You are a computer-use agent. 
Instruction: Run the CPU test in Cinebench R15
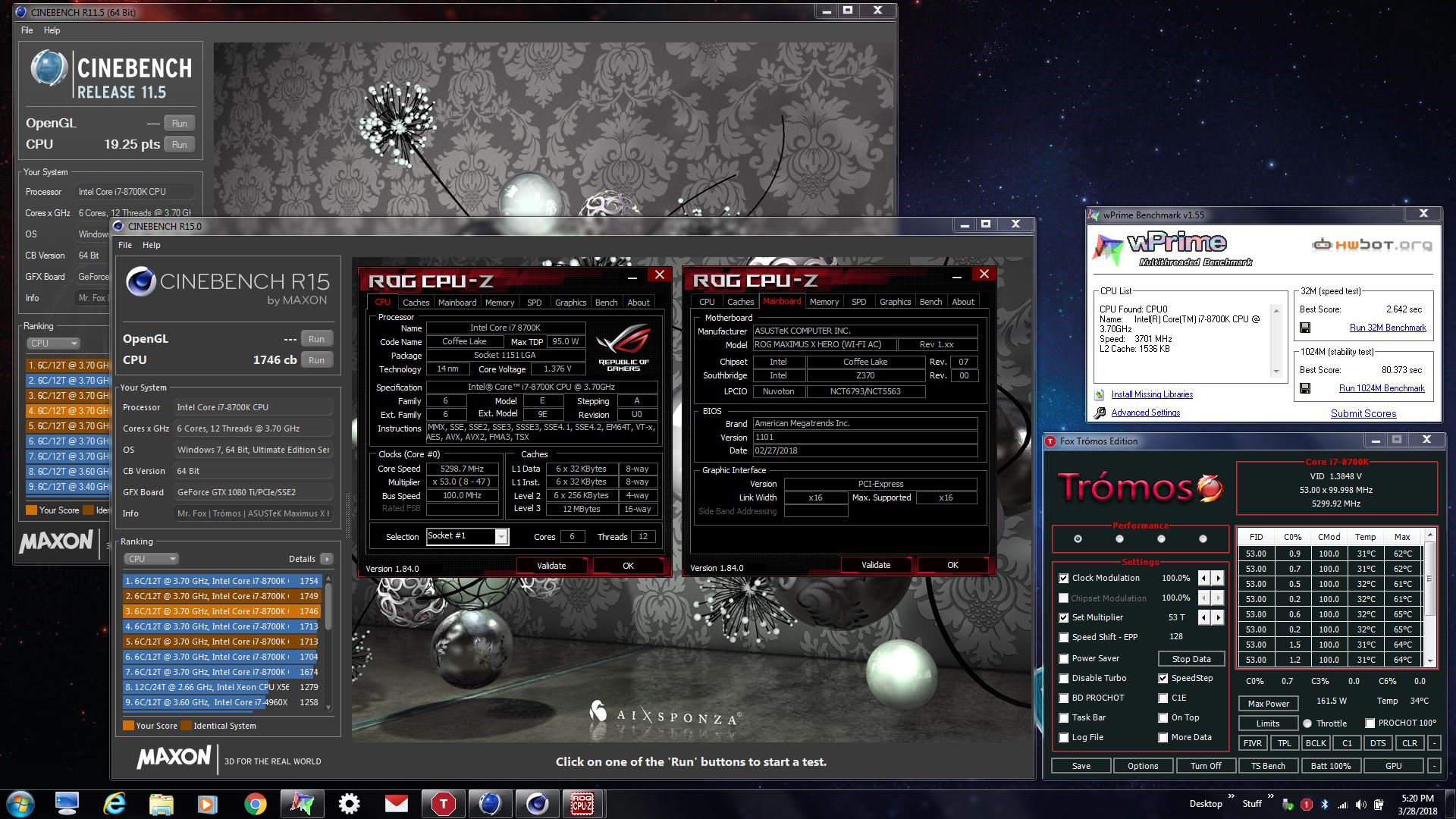pyautogui.click(x=317, y=360)
